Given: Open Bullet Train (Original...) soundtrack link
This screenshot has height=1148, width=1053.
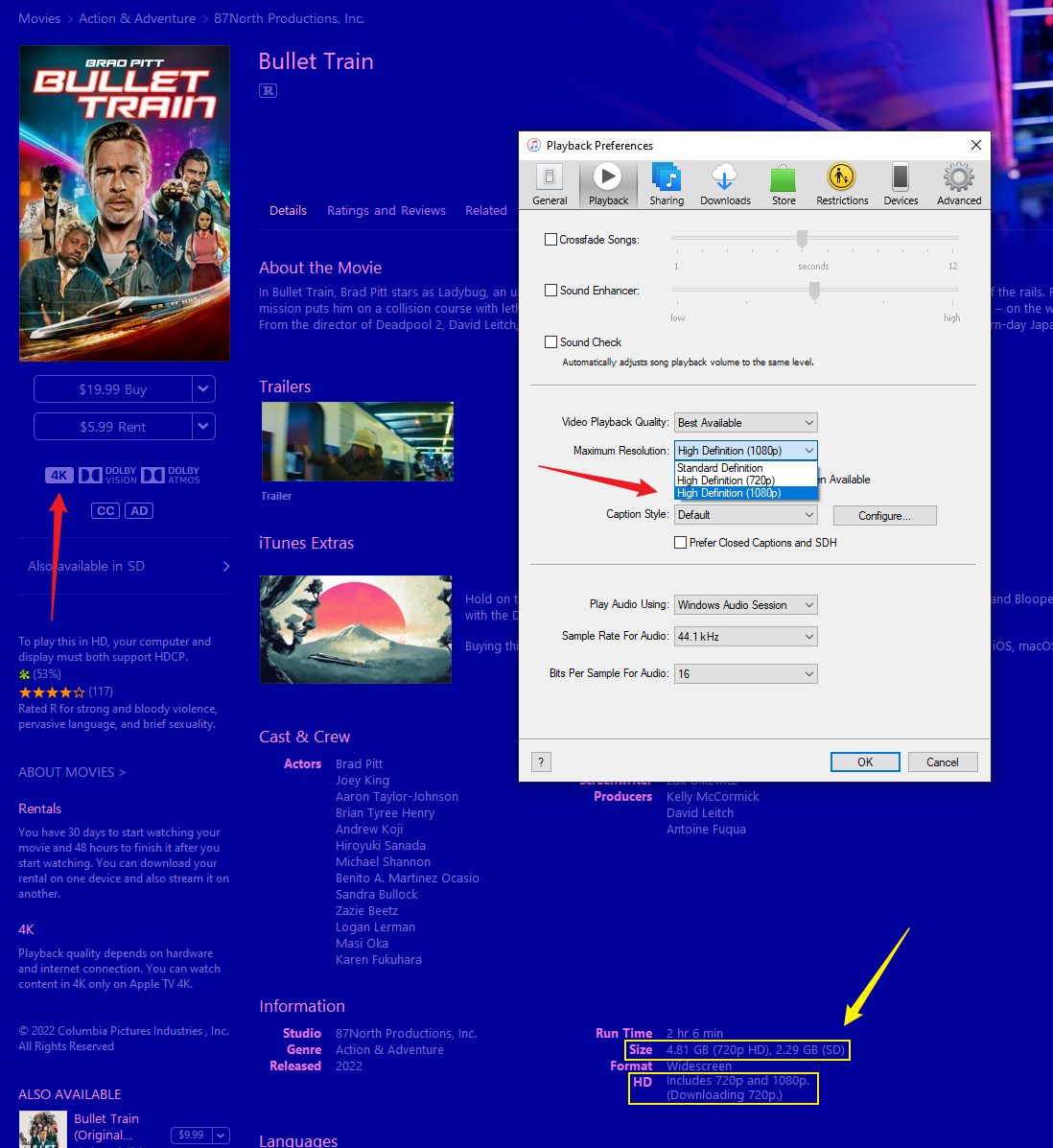Looking at the screenshot, I should [x=106, y=1126].
